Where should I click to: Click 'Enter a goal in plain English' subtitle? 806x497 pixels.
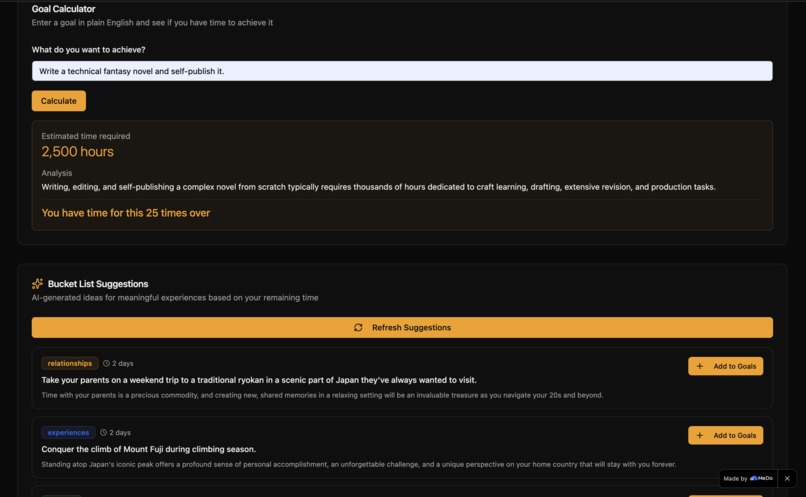[x=152, y=23]
